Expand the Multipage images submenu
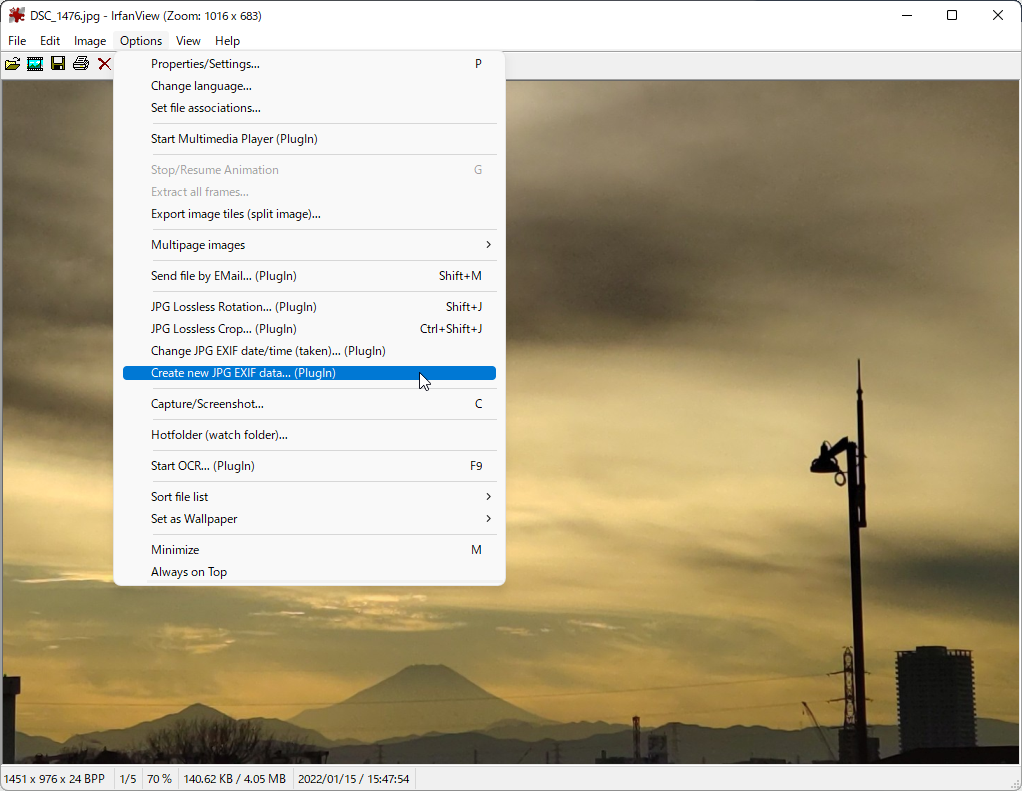The image size is (1022, 791). click(x=310, y=245)
